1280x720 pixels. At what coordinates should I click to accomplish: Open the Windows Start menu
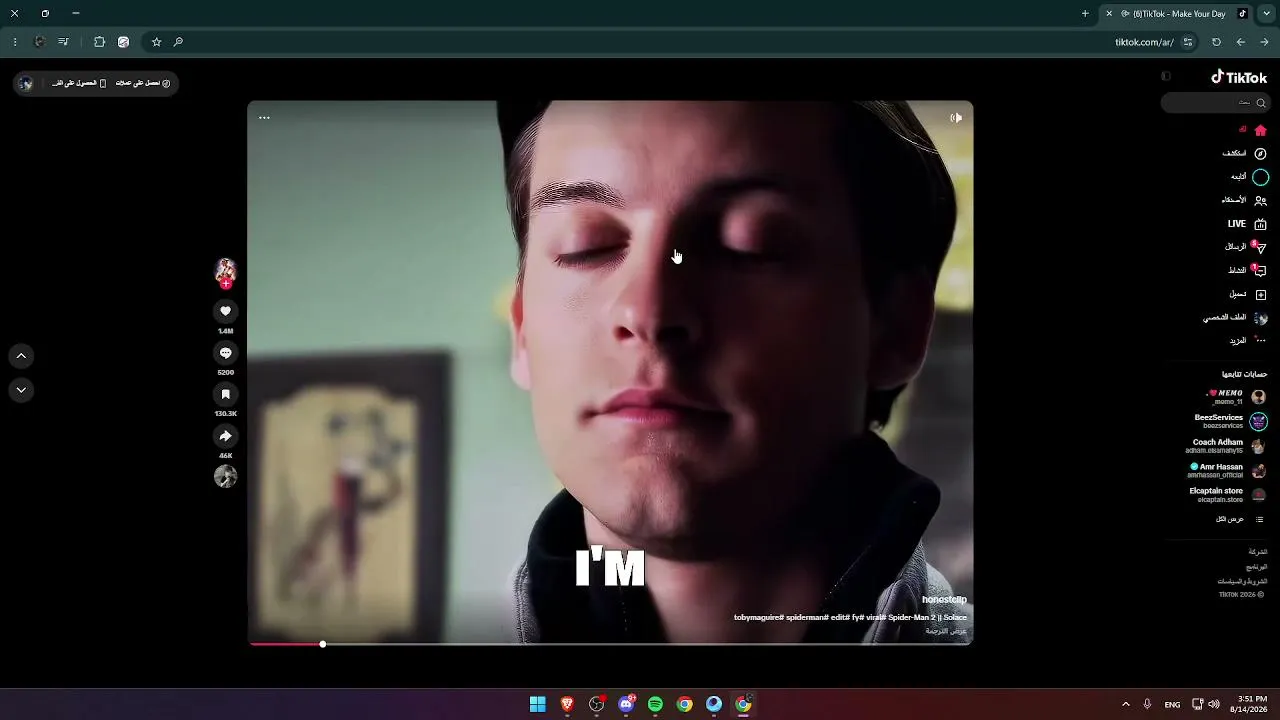[538, 704]
